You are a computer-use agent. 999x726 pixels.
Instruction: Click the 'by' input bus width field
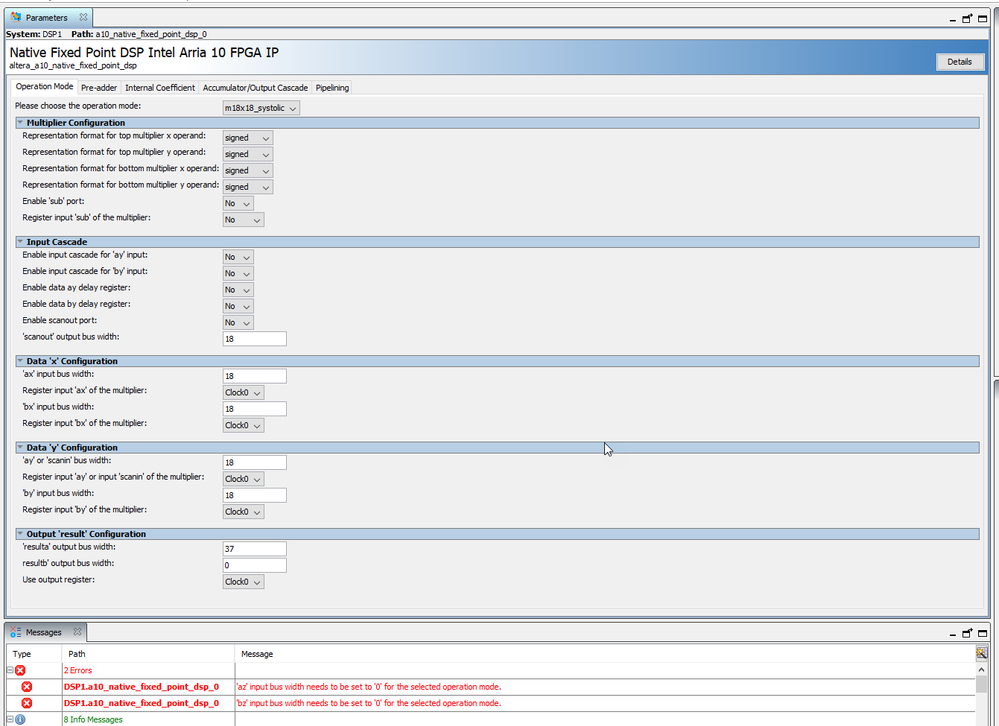pos(254,495)
